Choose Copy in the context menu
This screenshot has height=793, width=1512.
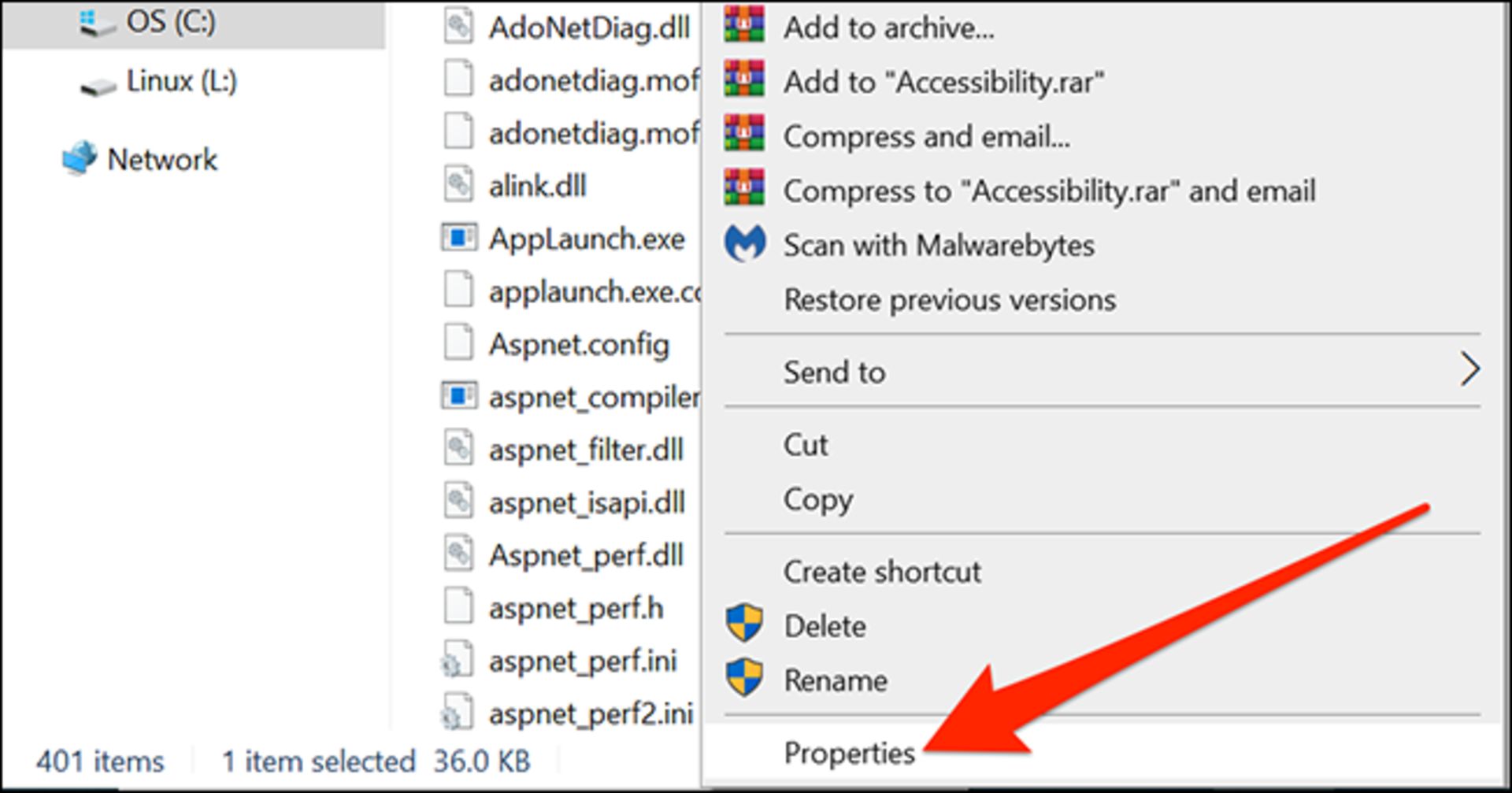point(817,499)
